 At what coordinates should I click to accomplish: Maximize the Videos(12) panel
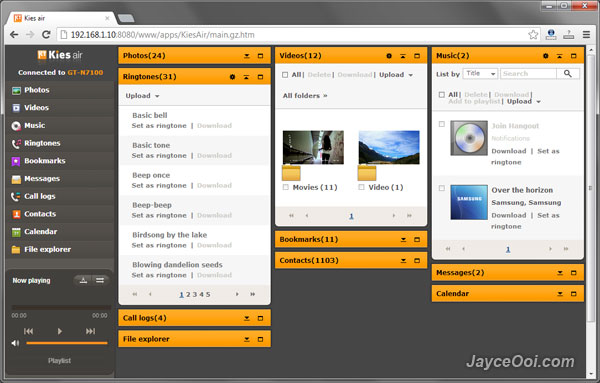pyautogui.click(x=417, y=56)
